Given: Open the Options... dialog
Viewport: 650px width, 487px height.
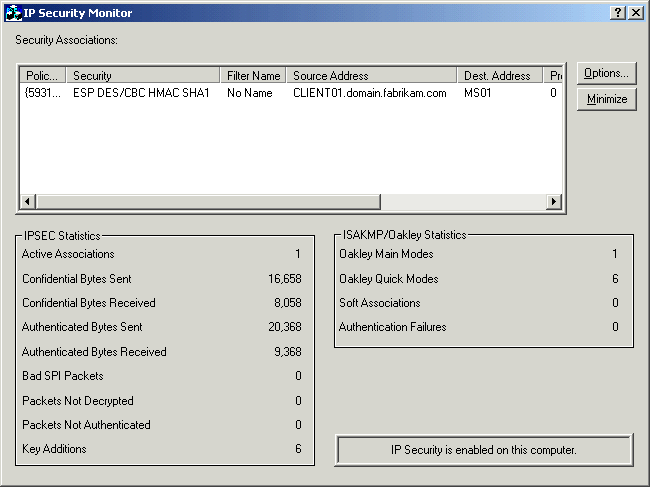Looking at the screenshot, I should coord(606,73).
